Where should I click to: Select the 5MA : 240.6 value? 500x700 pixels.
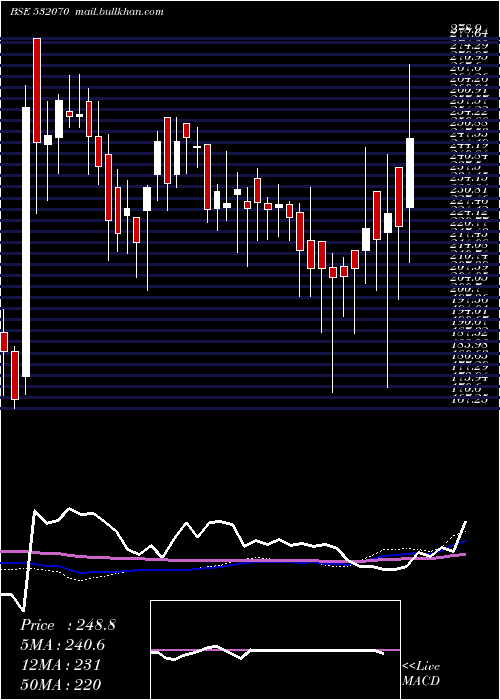pos(64,645)
